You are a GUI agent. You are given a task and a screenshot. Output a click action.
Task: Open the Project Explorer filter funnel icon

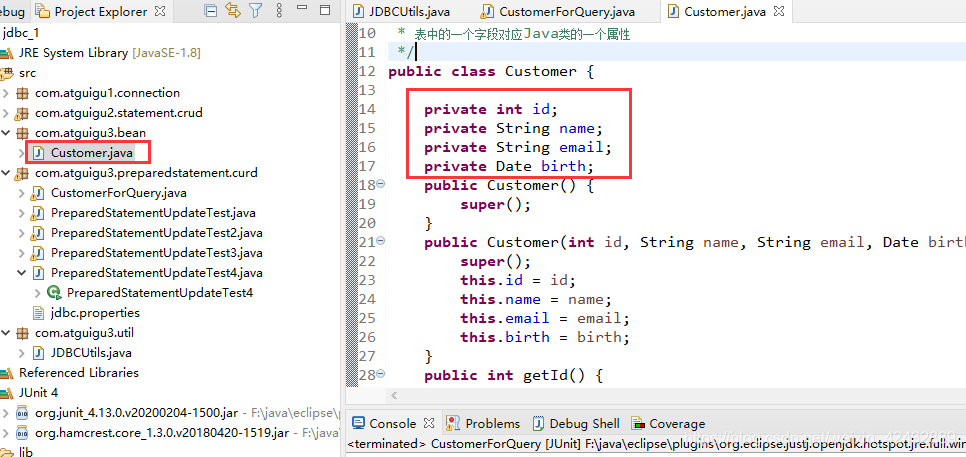[x=256, y=10]
